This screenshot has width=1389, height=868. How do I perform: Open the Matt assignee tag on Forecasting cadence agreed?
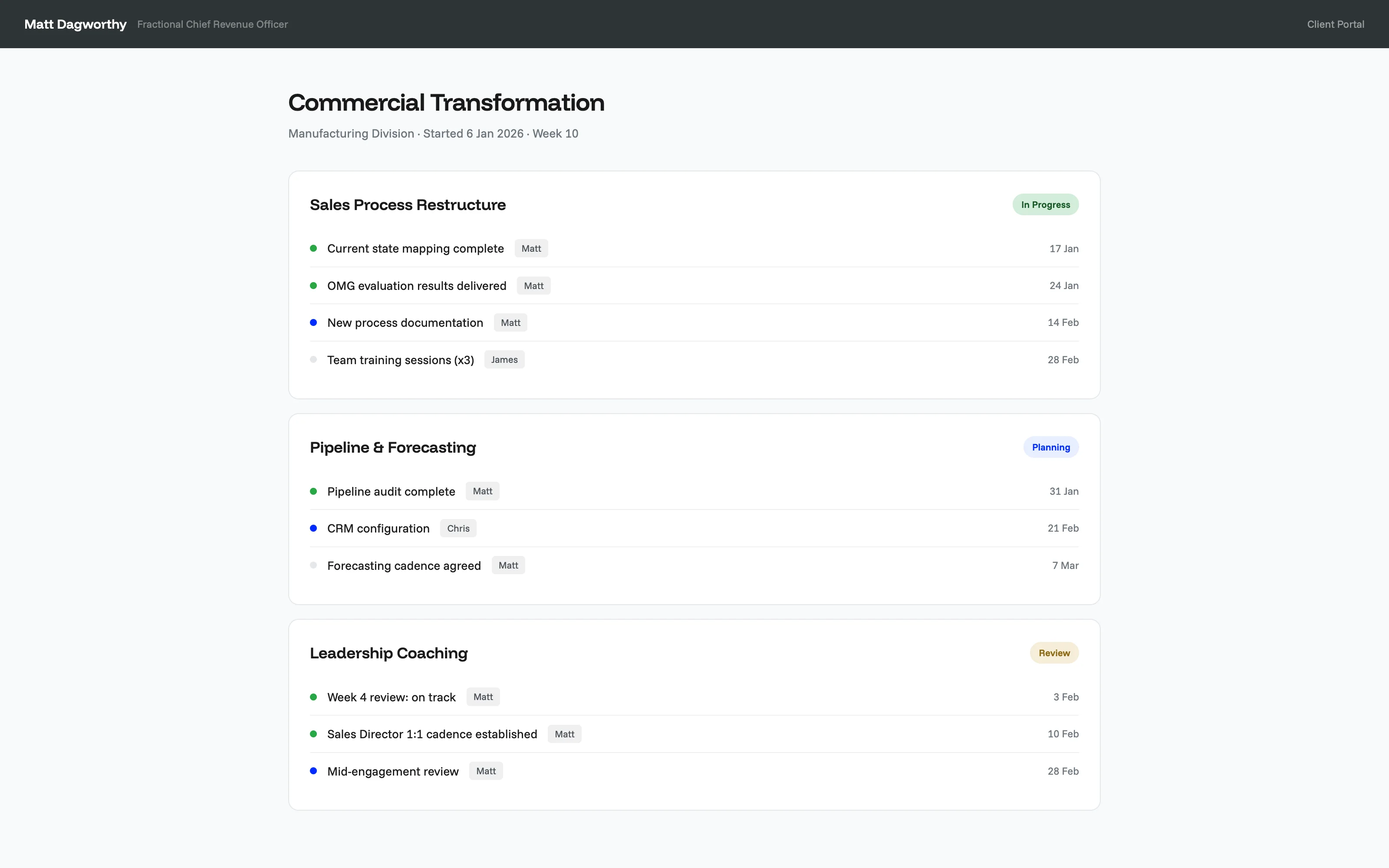click(x=507, y=565)
